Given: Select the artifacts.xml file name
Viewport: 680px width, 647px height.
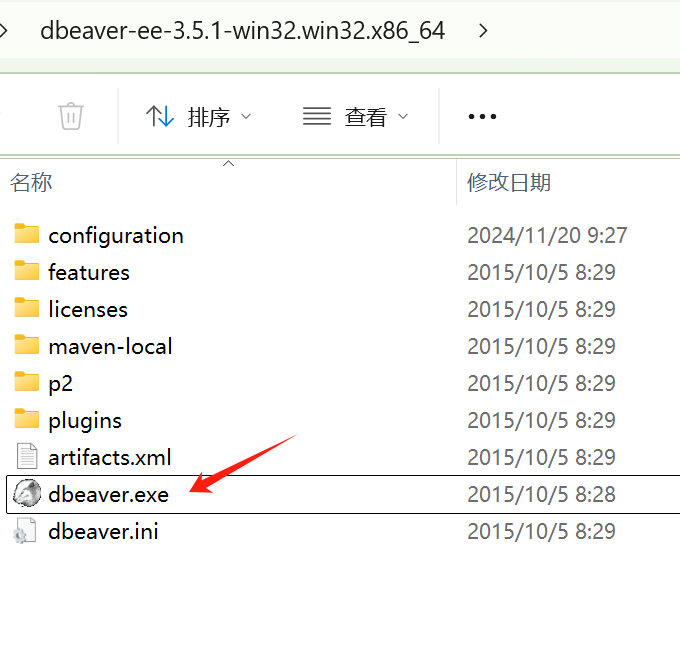Looking at the screenshot, I should [110, 457].
